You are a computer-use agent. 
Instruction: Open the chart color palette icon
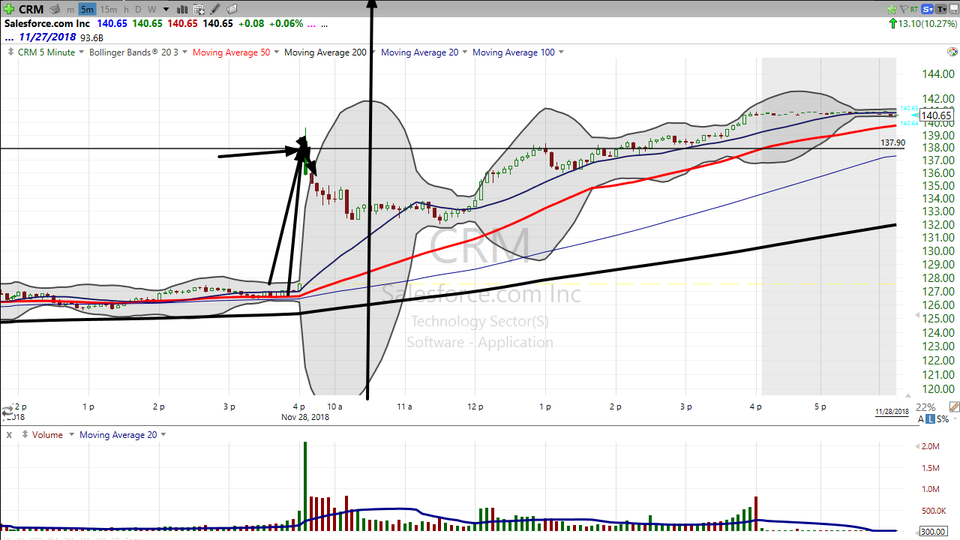[952, 52]
